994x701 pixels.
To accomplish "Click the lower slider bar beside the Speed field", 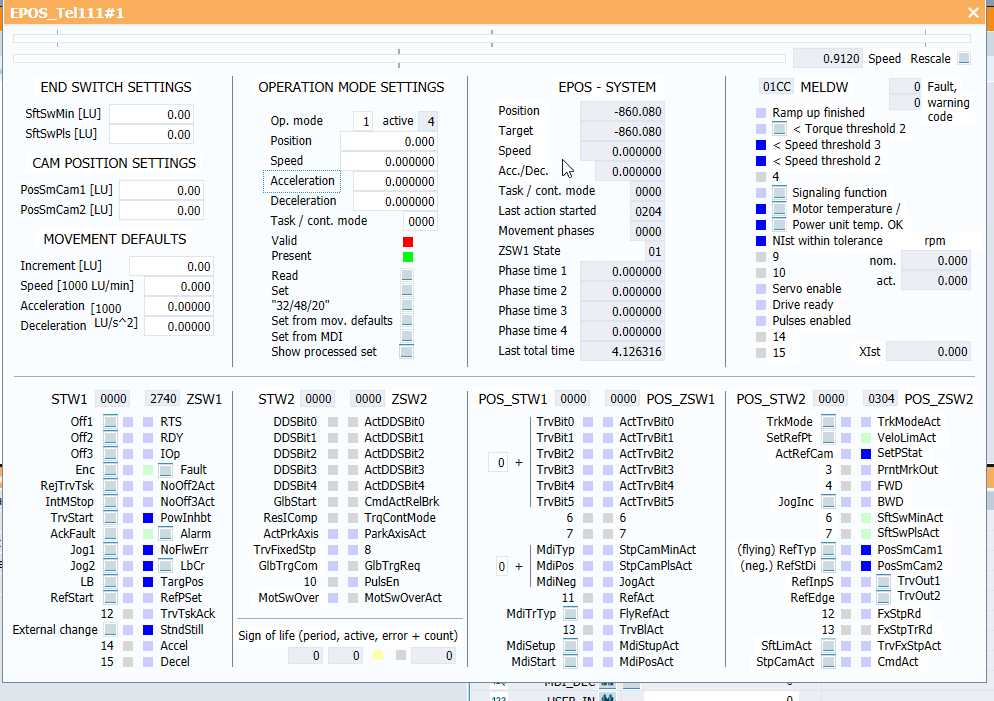I will click(399, 58).
